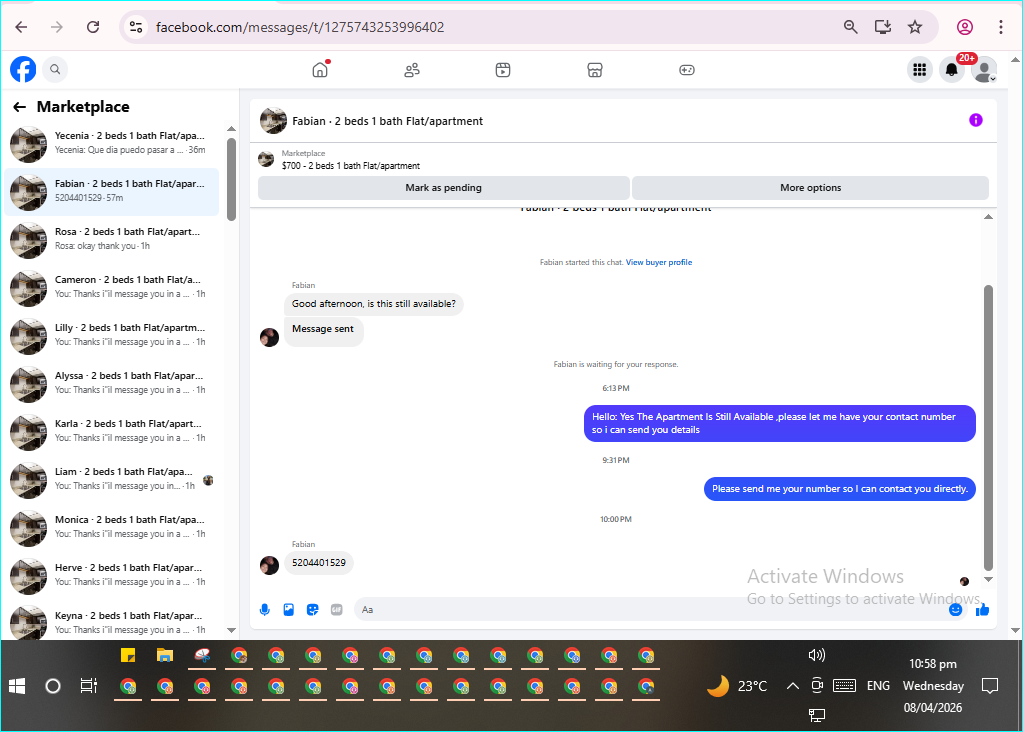Screen dimensions: 1023x732
Task: Open the Chrome profile icon
Action: (x=965, y=27)
